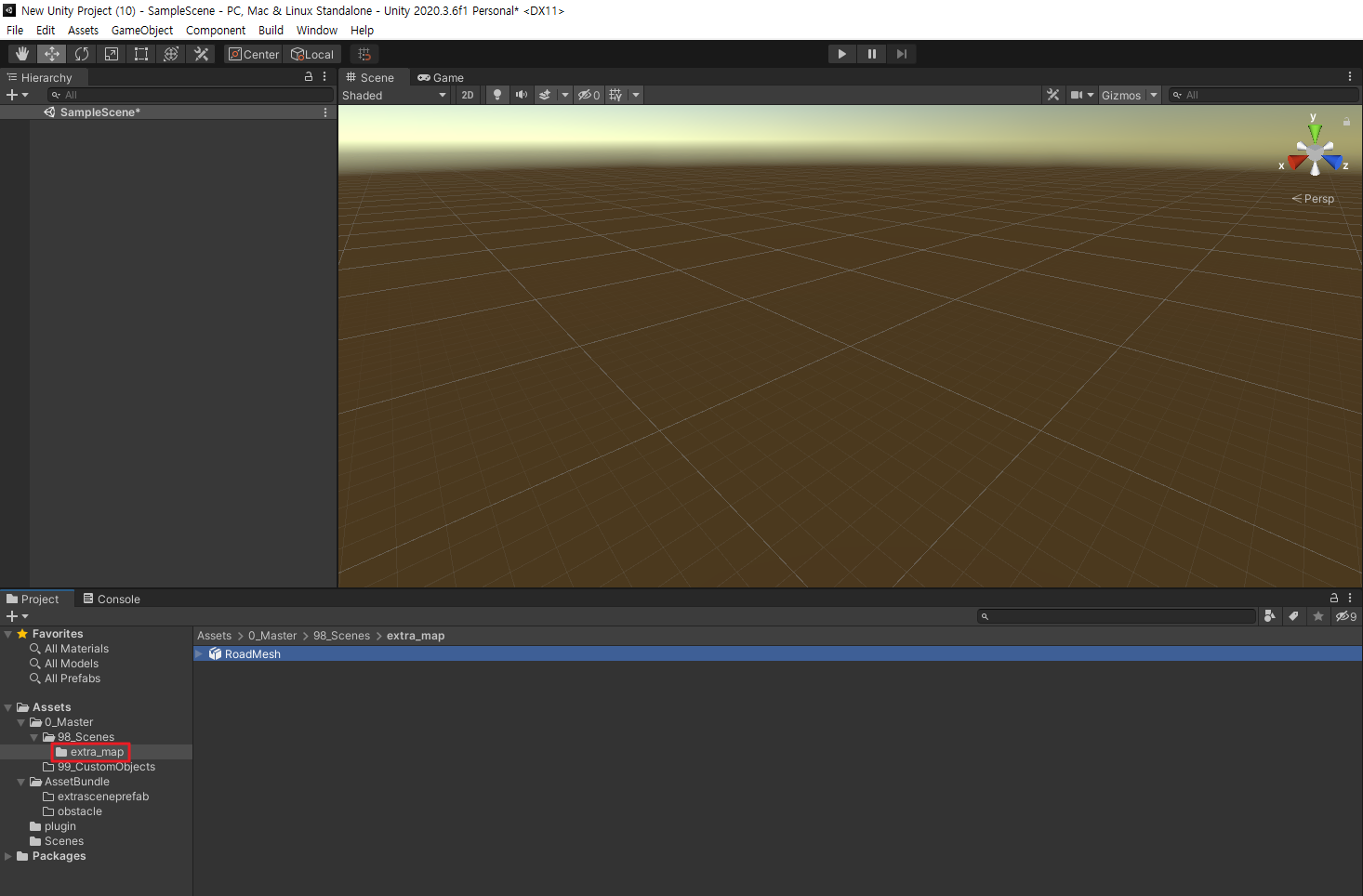The height and width of the screenshot is (896, 1363).
Task: Select the Hand tool in toolbar
Action: [x=22, y=54]
